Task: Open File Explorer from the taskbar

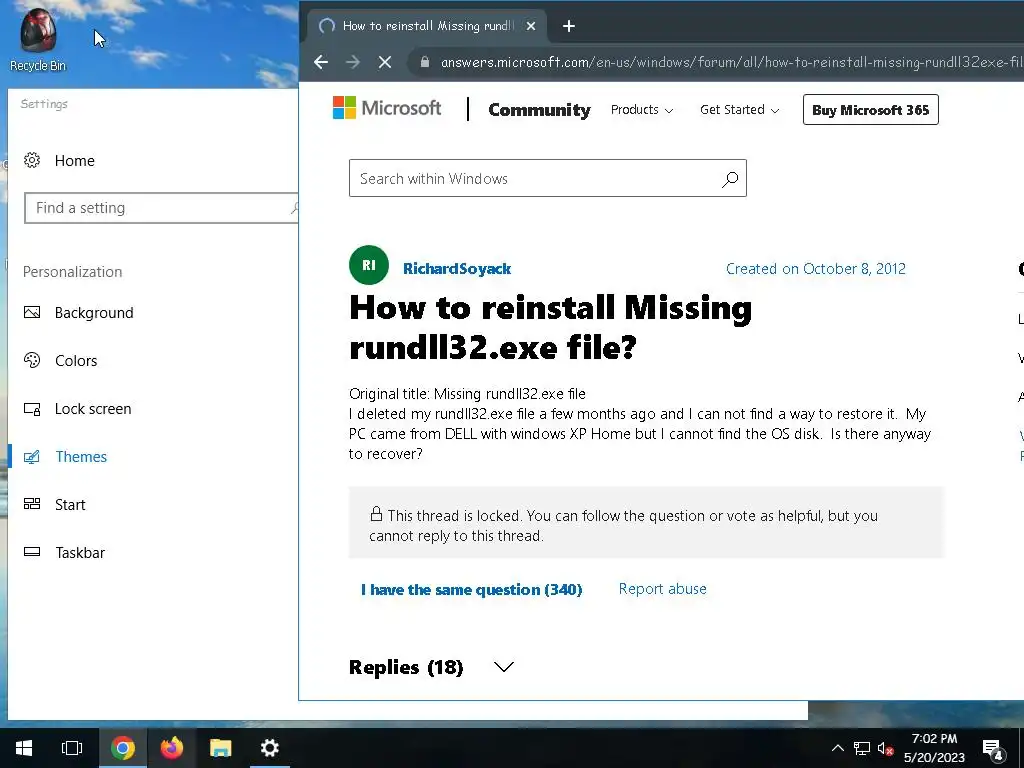Action: coord(221,748)
